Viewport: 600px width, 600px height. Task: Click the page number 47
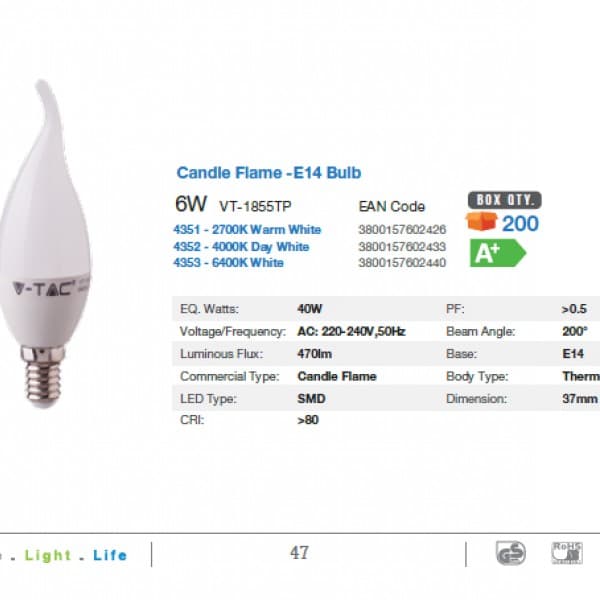click(x=299, y=553)
